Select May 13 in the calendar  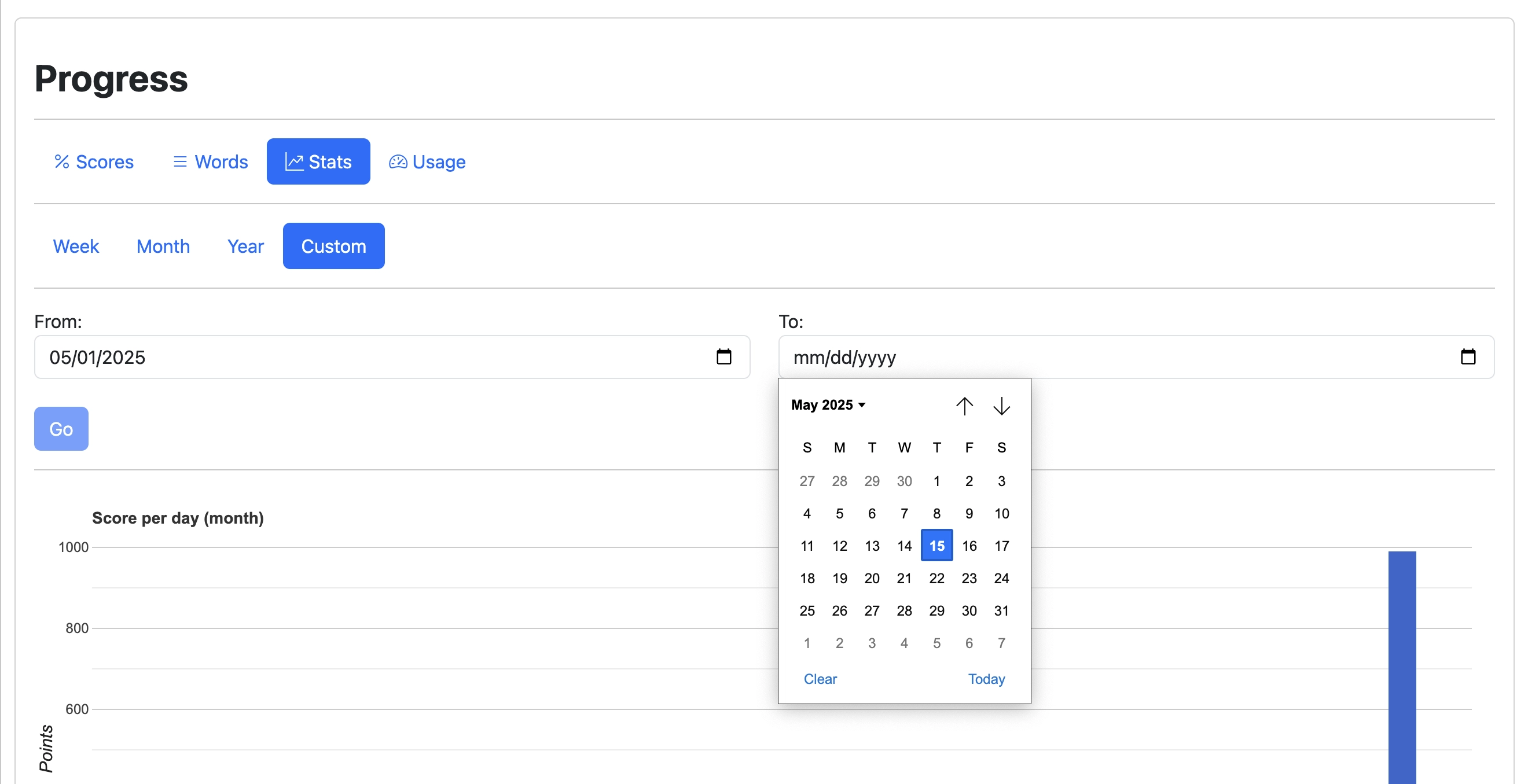tap(872, 546)
